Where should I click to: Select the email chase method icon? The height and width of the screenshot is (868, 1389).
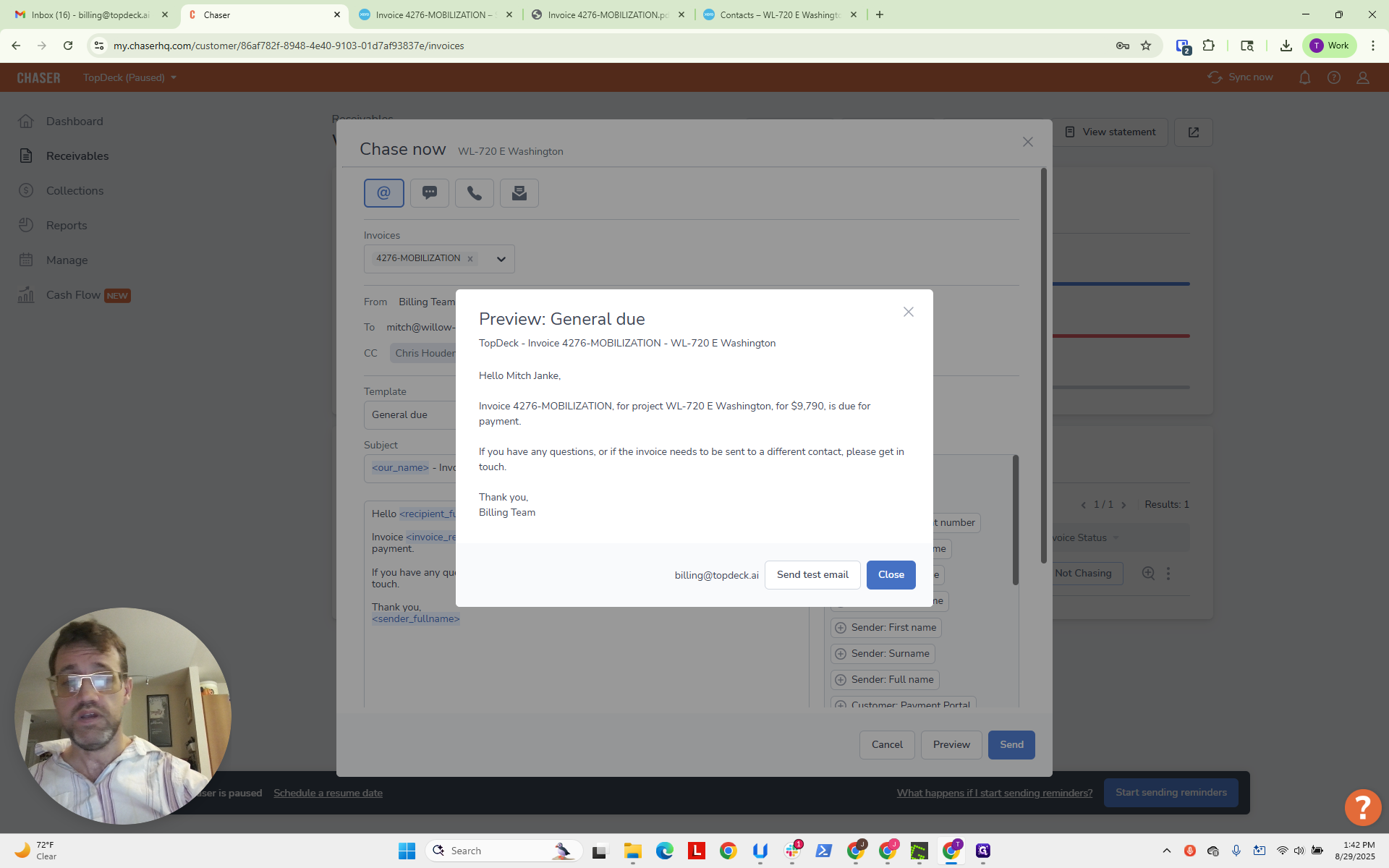pos(383,193)
